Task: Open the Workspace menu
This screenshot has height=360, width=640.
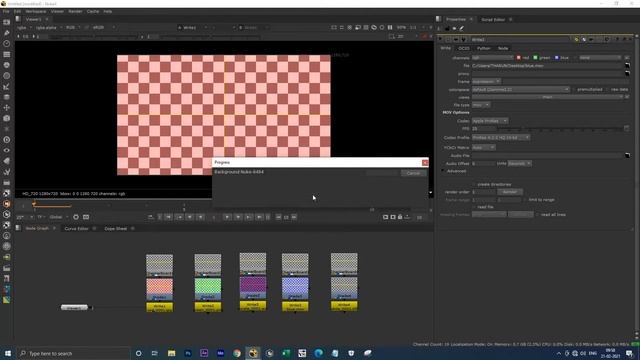Action: pyautogui.click(x=36, y=11)
